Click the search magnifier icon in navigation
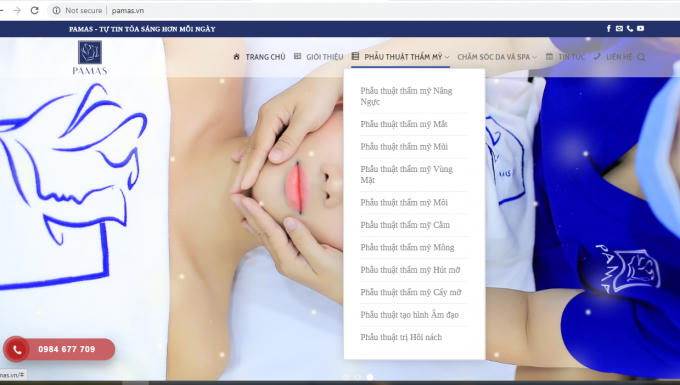 [x=641, y=57]
